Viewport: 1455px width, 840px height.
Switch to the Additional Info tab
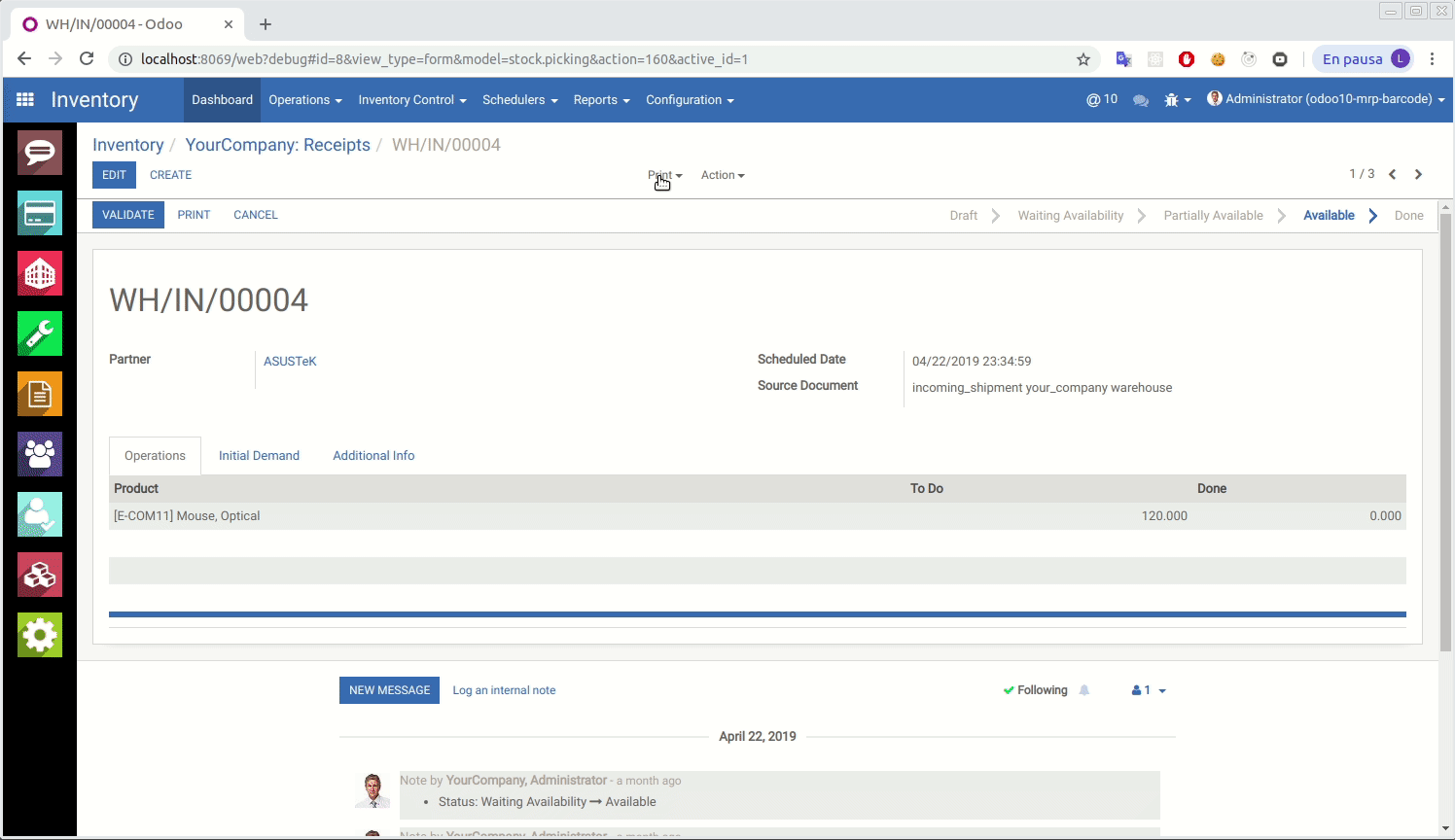[373, 456]
